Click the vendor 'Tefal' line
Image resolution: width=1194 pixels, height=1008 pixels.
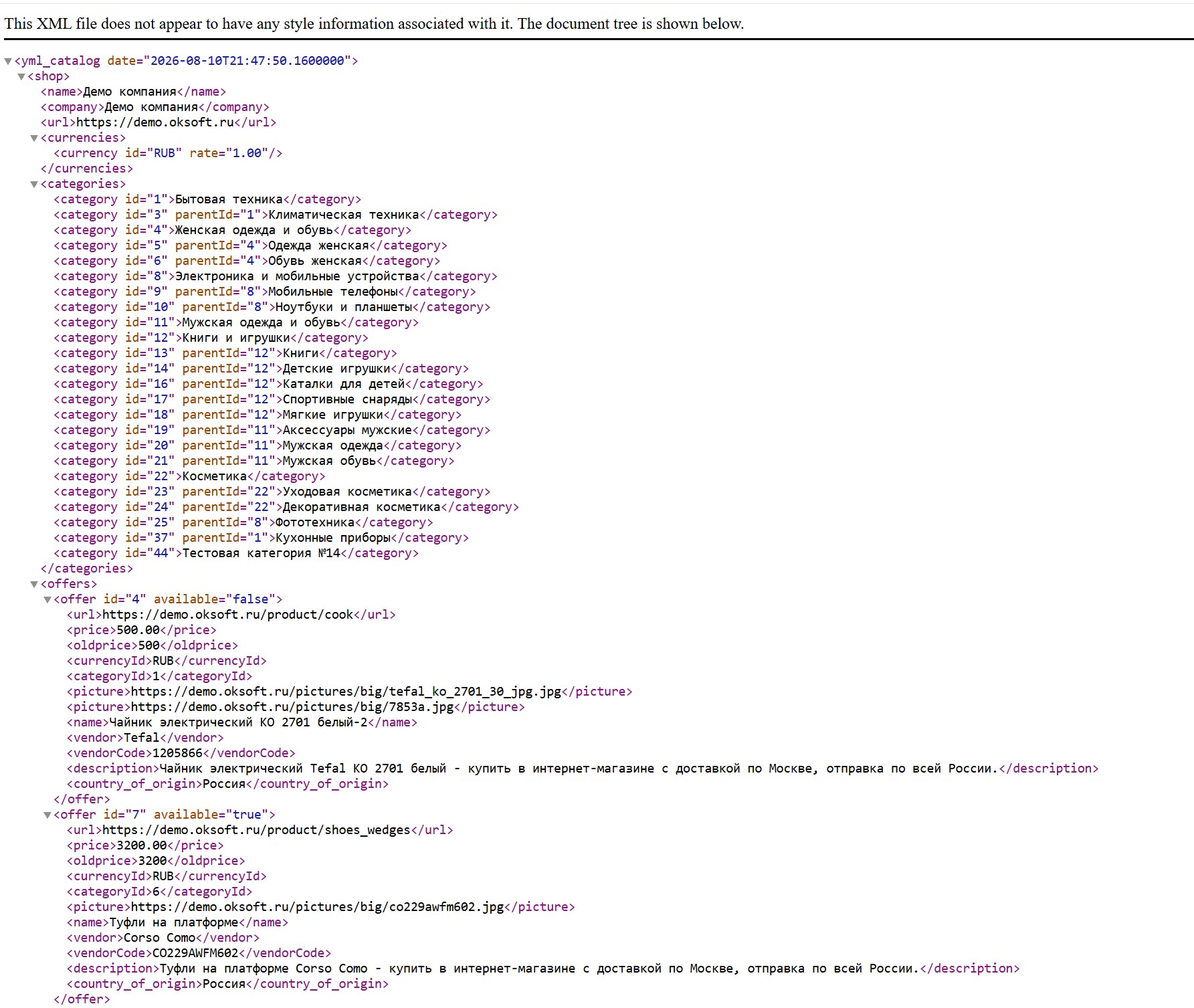145,738
